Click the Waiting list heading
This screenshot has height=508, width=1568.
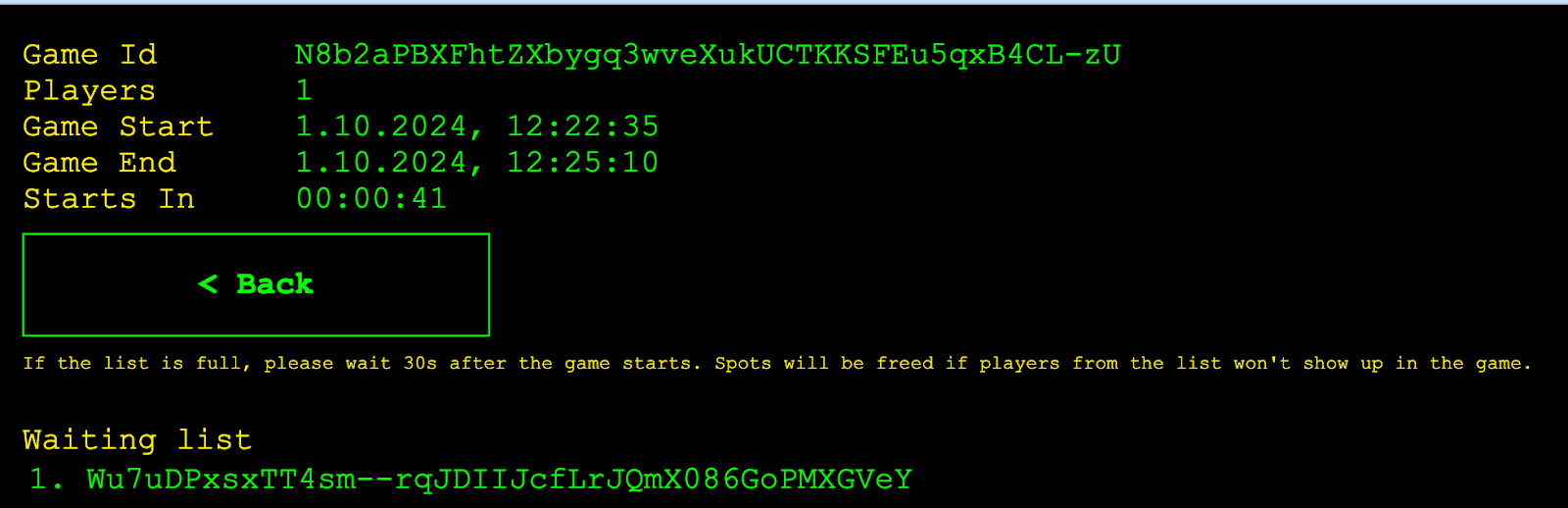[137, 440]
